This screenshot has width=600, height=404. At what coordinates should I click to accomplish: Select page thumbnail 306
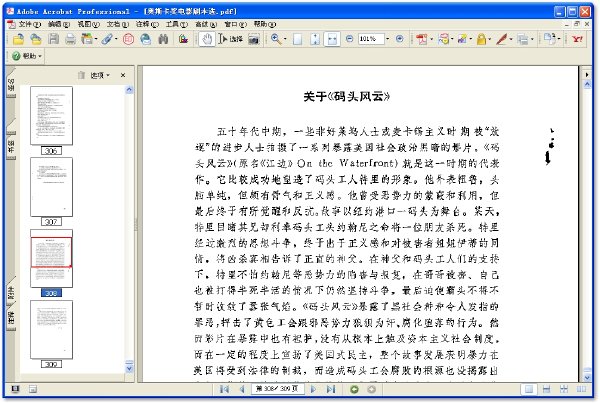click(51, 116)
